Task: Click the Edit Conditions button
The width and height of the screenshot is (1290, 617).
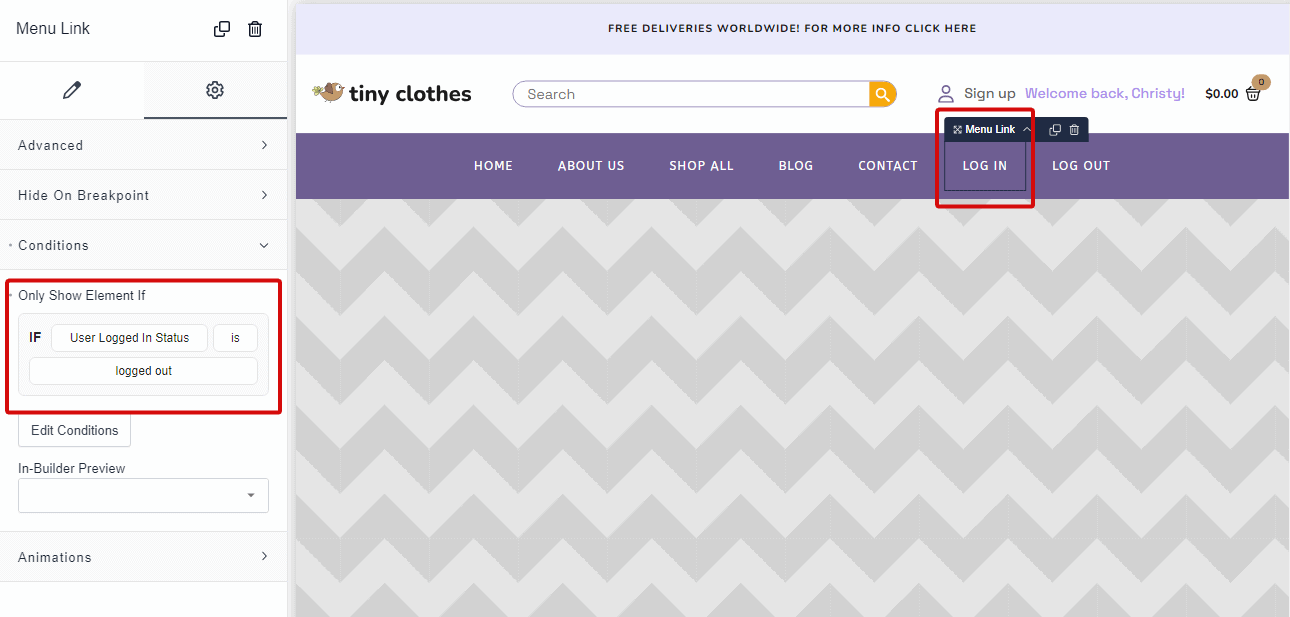Action: point(74,430)
